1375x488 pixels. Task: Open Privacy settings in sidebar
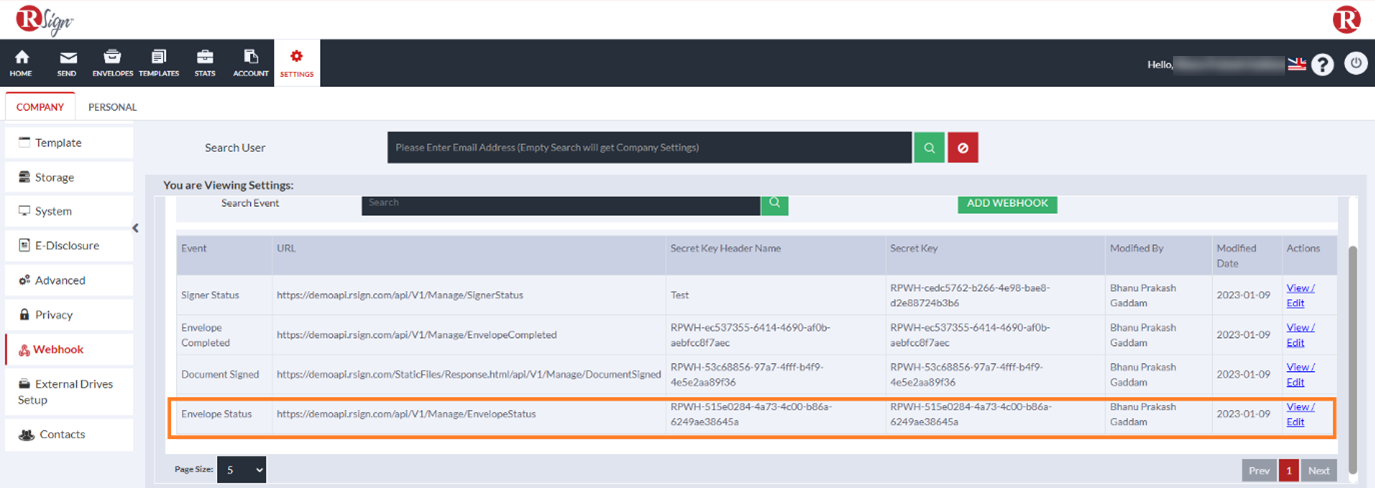point(69,314)
